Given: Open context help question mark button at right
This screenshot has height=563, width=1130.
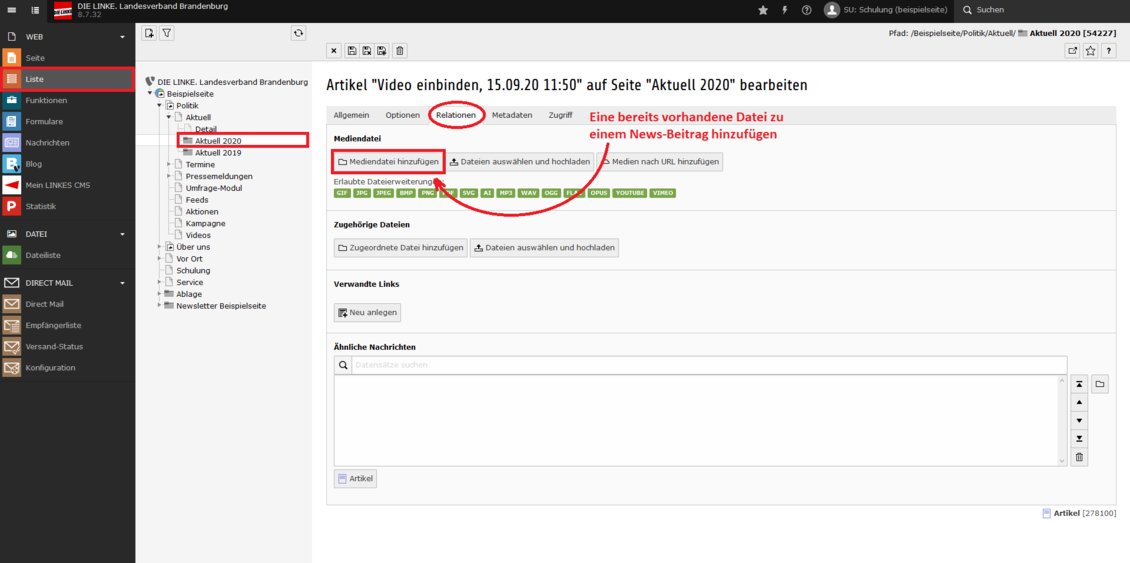Looking at the screenshot, I should point(1109,50).
